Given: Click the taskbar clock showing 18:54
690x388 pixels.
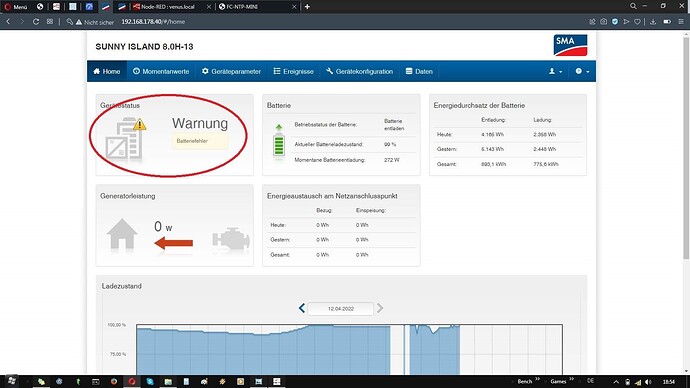Looking at the screenshot, I should click(x=668, y=382).
